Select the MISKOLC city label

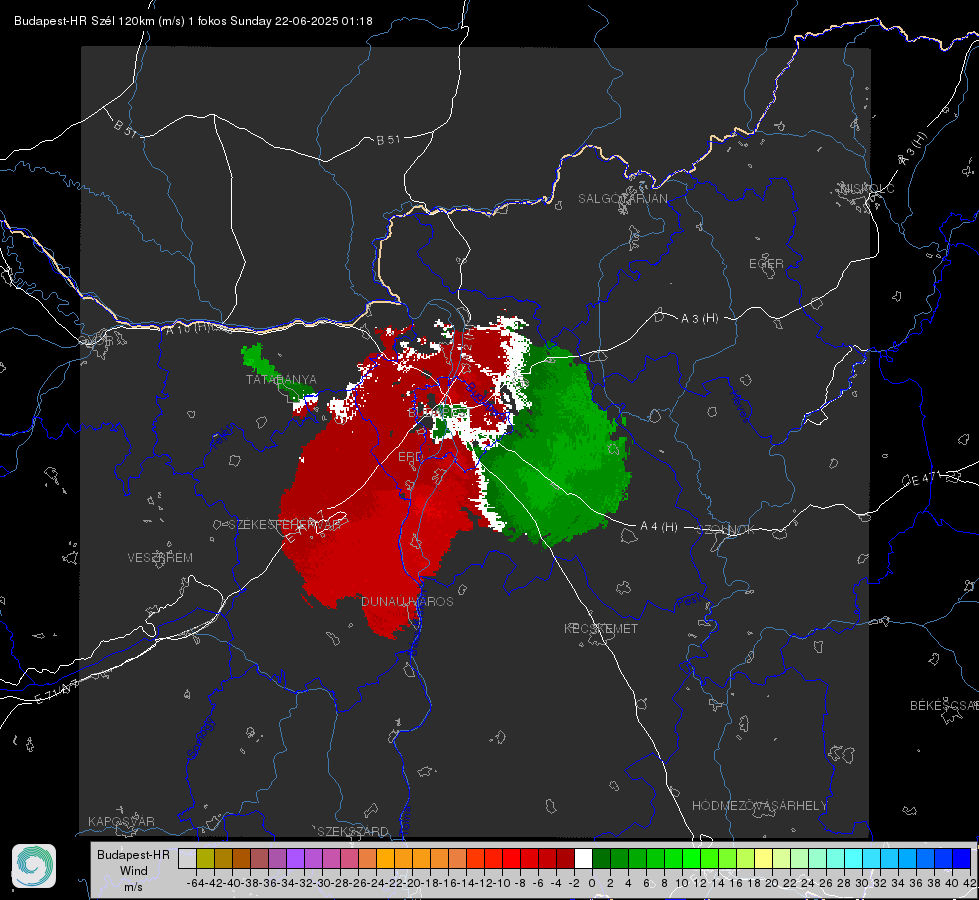click(867, 188)
